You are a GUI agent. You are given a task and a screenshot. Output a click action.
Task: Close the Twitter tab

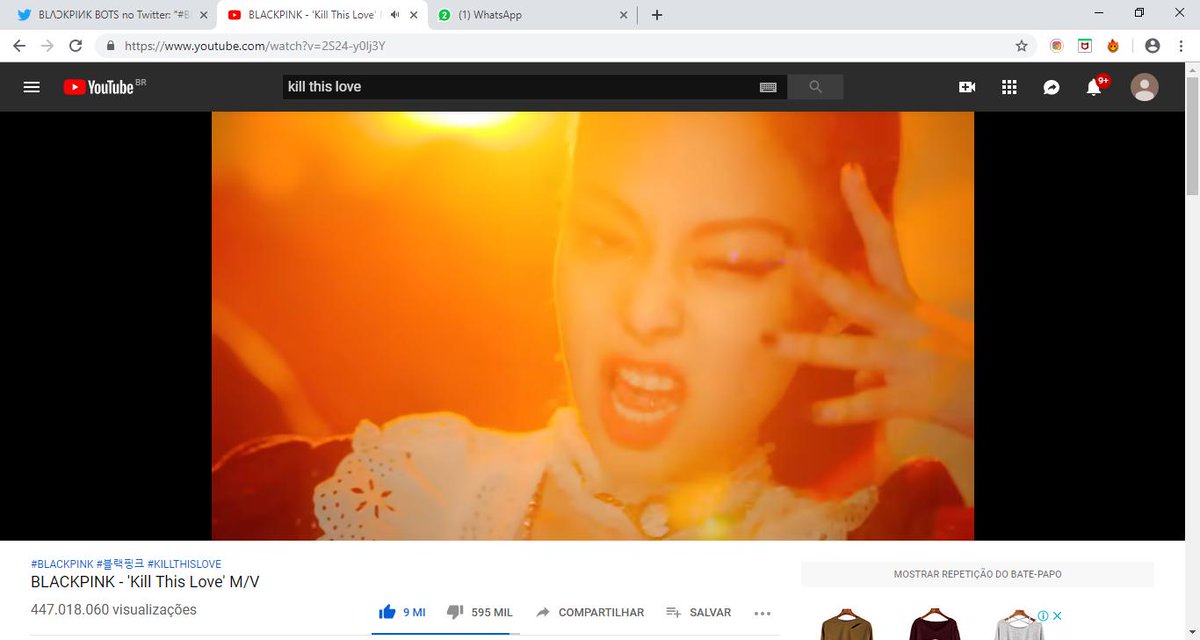point(204,15)
